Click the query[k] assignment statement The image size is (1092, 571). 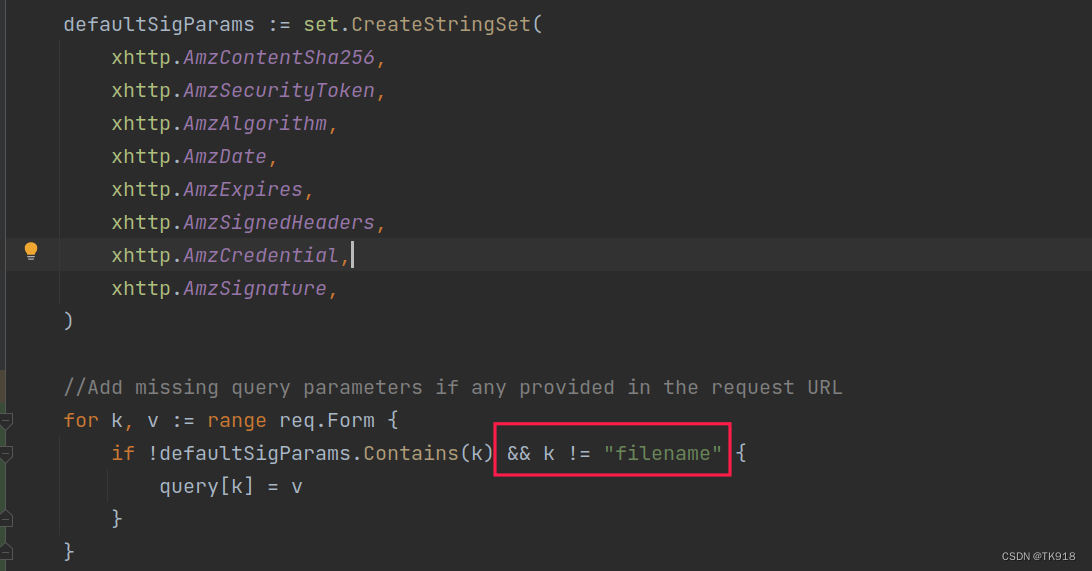[231, 487]
